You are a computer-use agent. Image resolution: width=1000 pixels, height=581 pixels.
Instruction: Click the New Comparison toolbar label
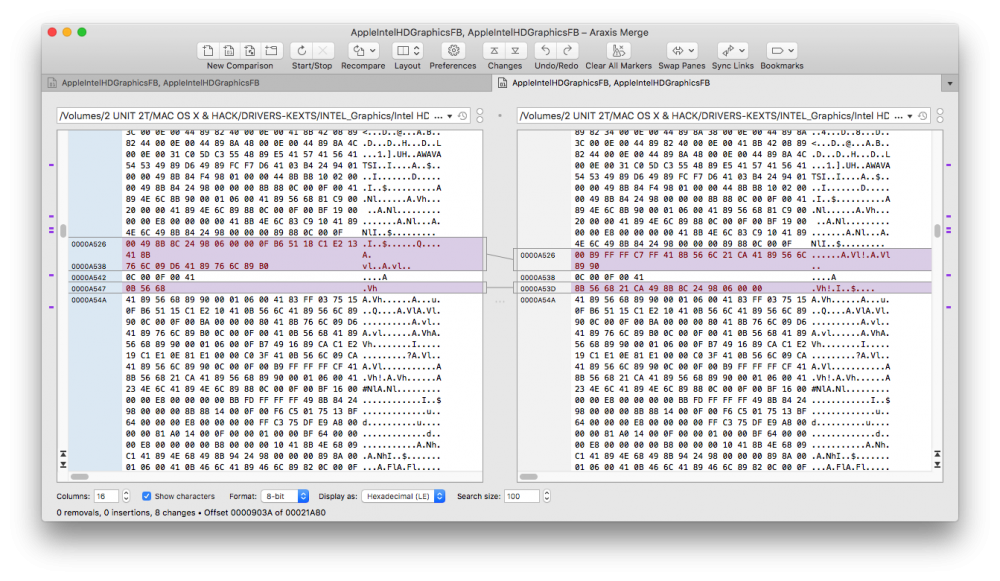click(240, 66)
